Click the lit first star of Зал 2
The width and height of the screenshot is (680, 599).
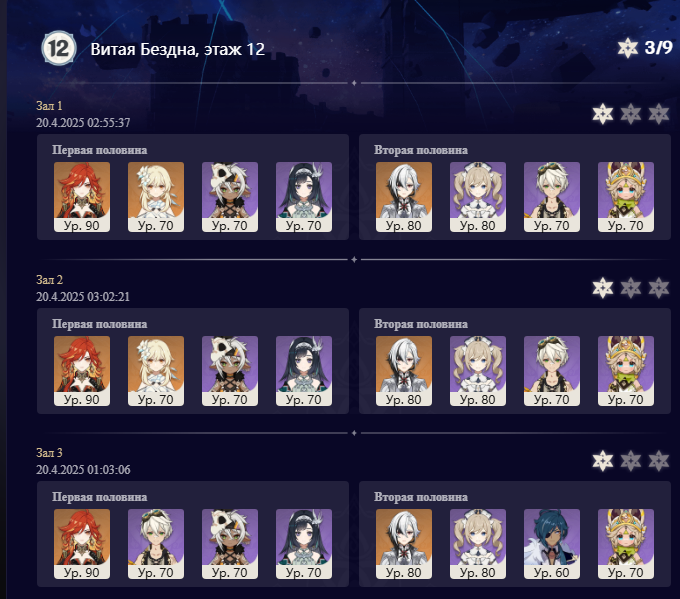pyautogui.click(x=603, y=288)
